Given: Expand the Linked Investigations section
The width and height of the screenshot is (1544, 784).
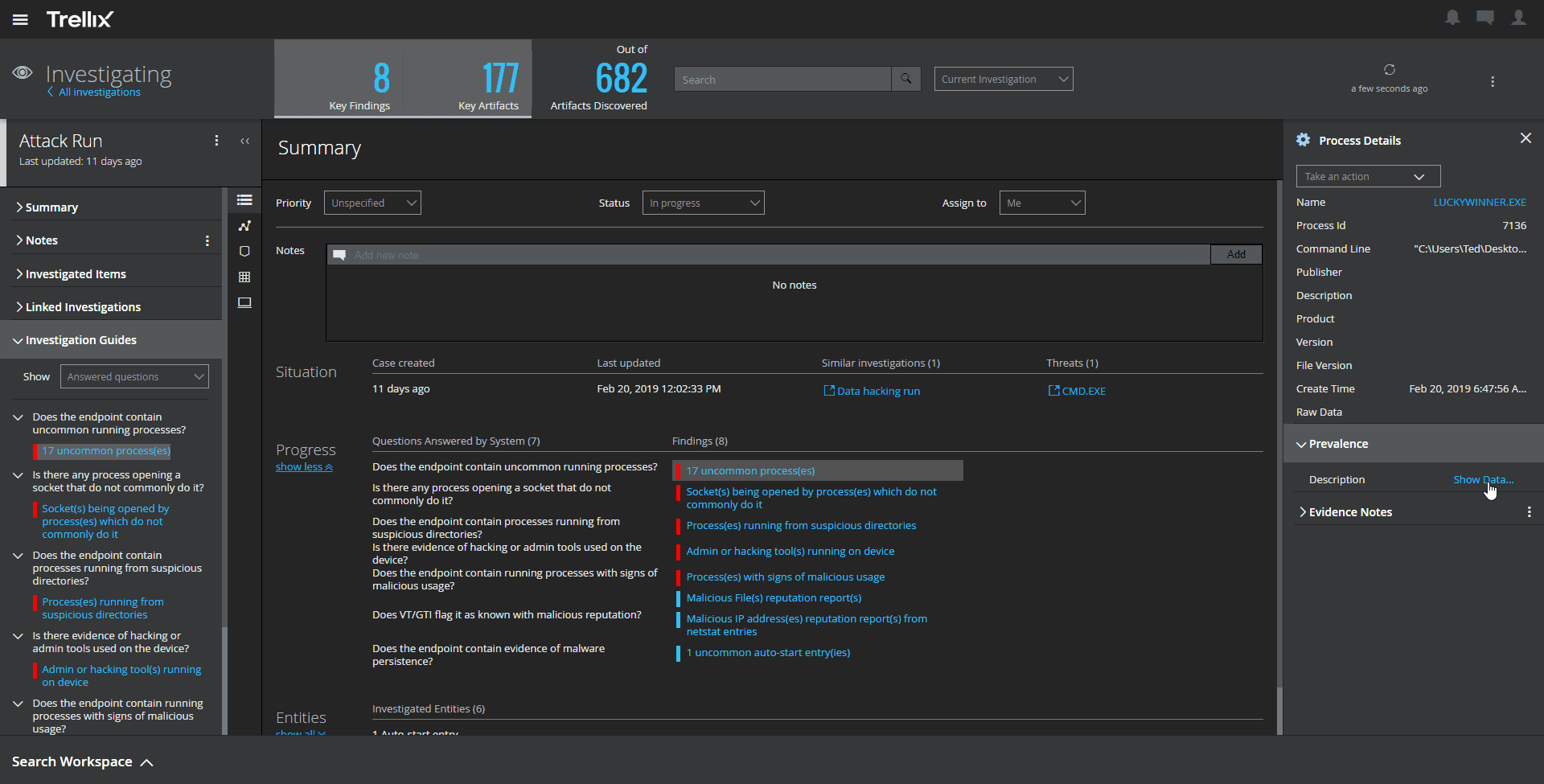Looking at the screenshot, I should pyautogui.click(x=83, y=307).
